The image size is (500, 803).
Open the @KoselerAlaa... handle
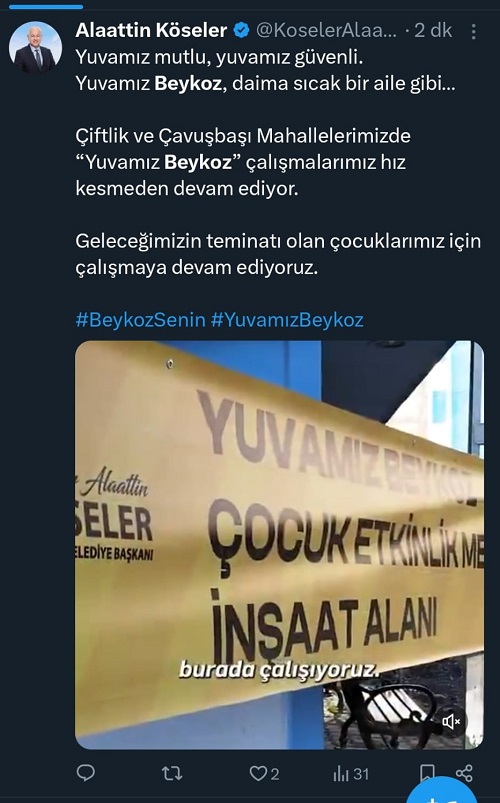coord(326,30)
